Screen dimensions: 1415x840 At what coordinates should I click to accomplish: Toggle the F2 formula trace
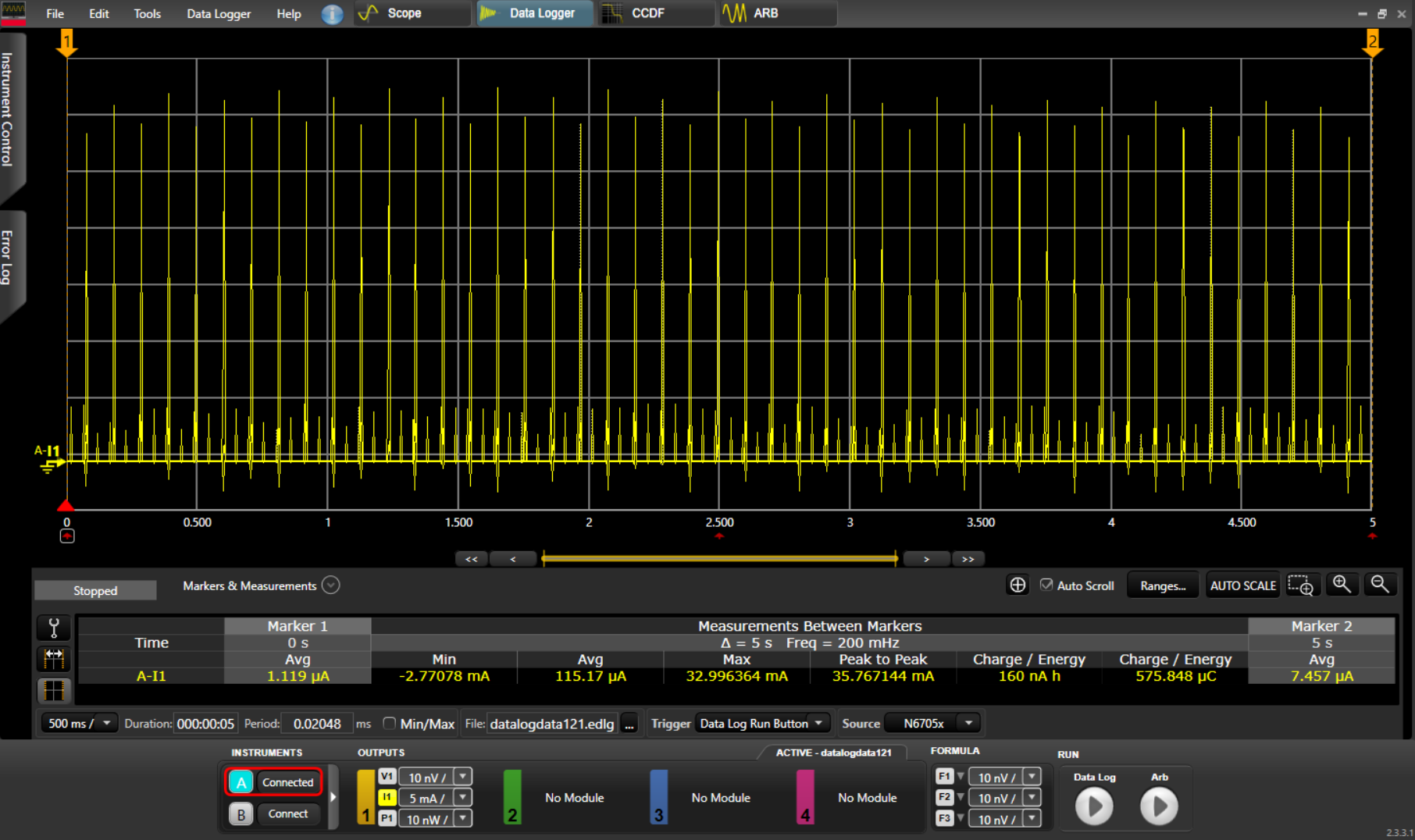944,797
